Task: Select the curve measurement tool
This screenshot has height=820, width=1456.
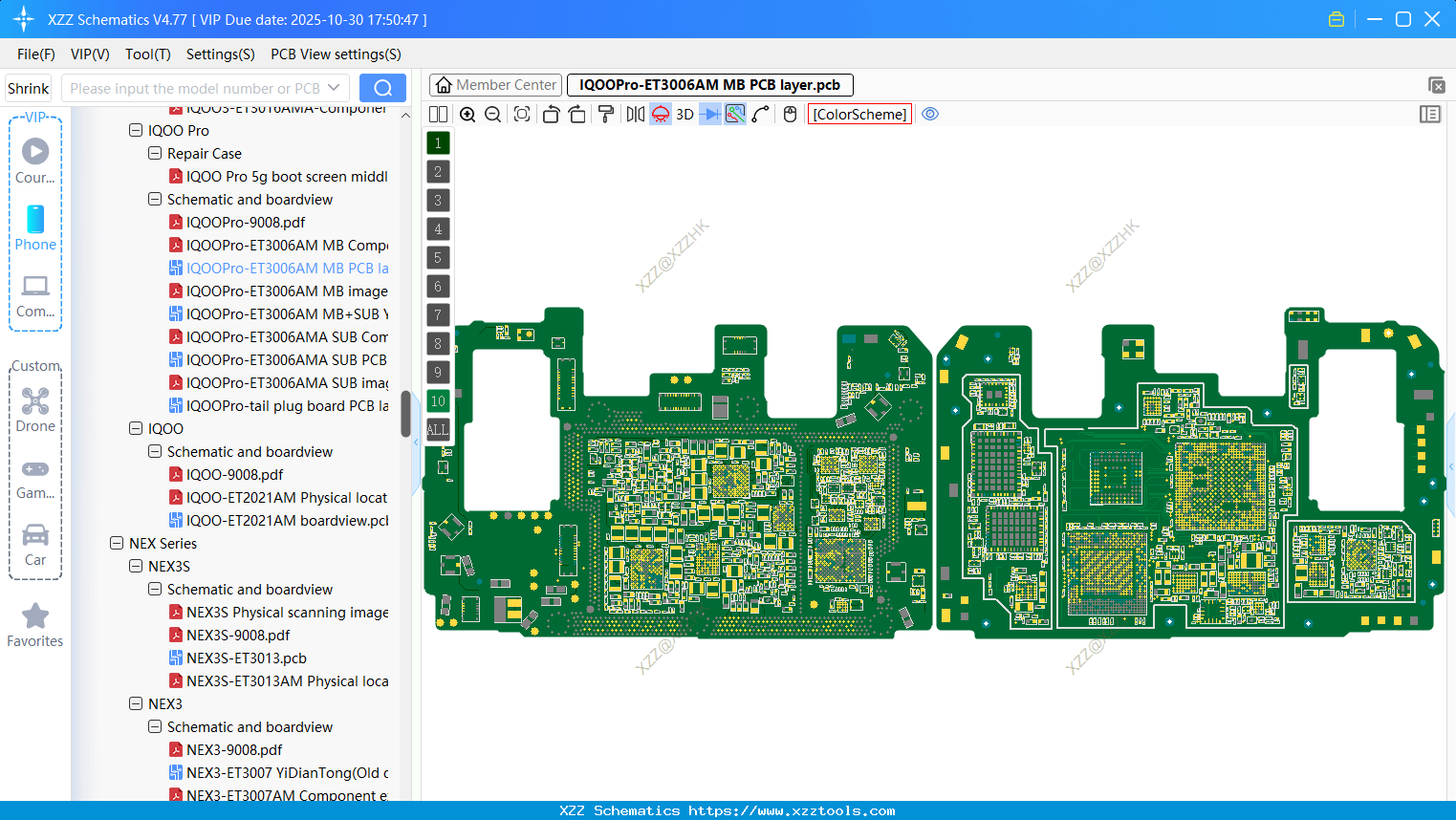Action: 759,114
